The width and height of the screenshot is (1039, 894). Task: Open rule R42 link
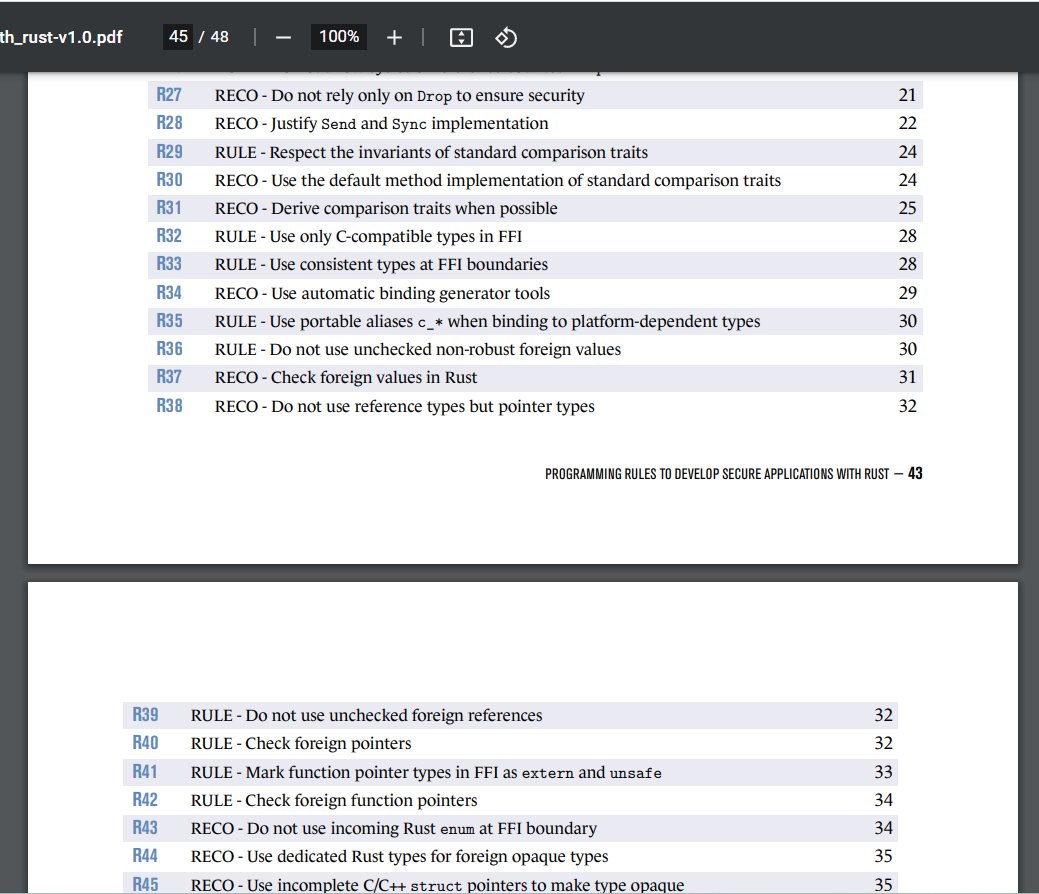click(x=145, y=800)
